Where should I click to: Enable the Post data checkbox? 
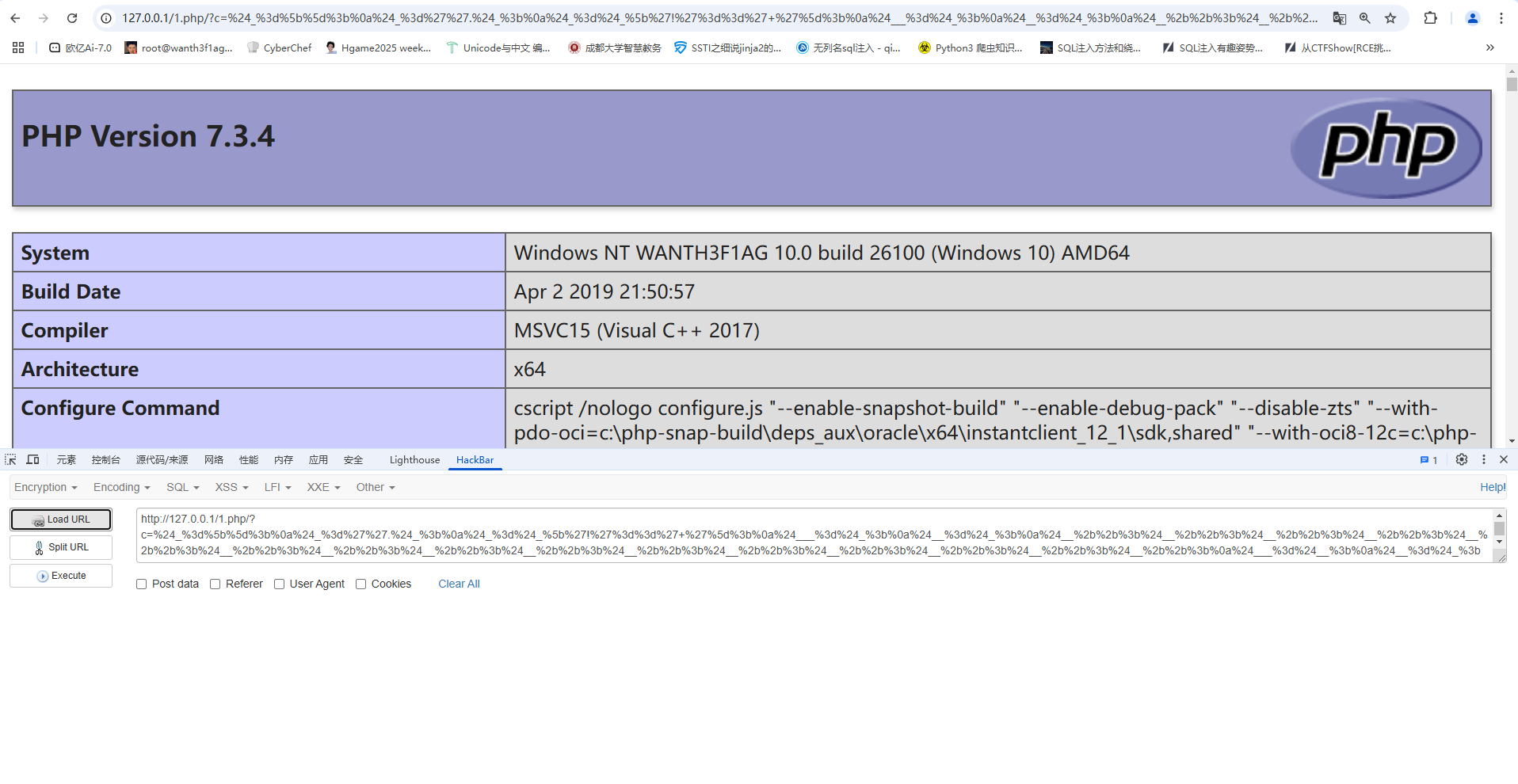(x=142, y=584)
